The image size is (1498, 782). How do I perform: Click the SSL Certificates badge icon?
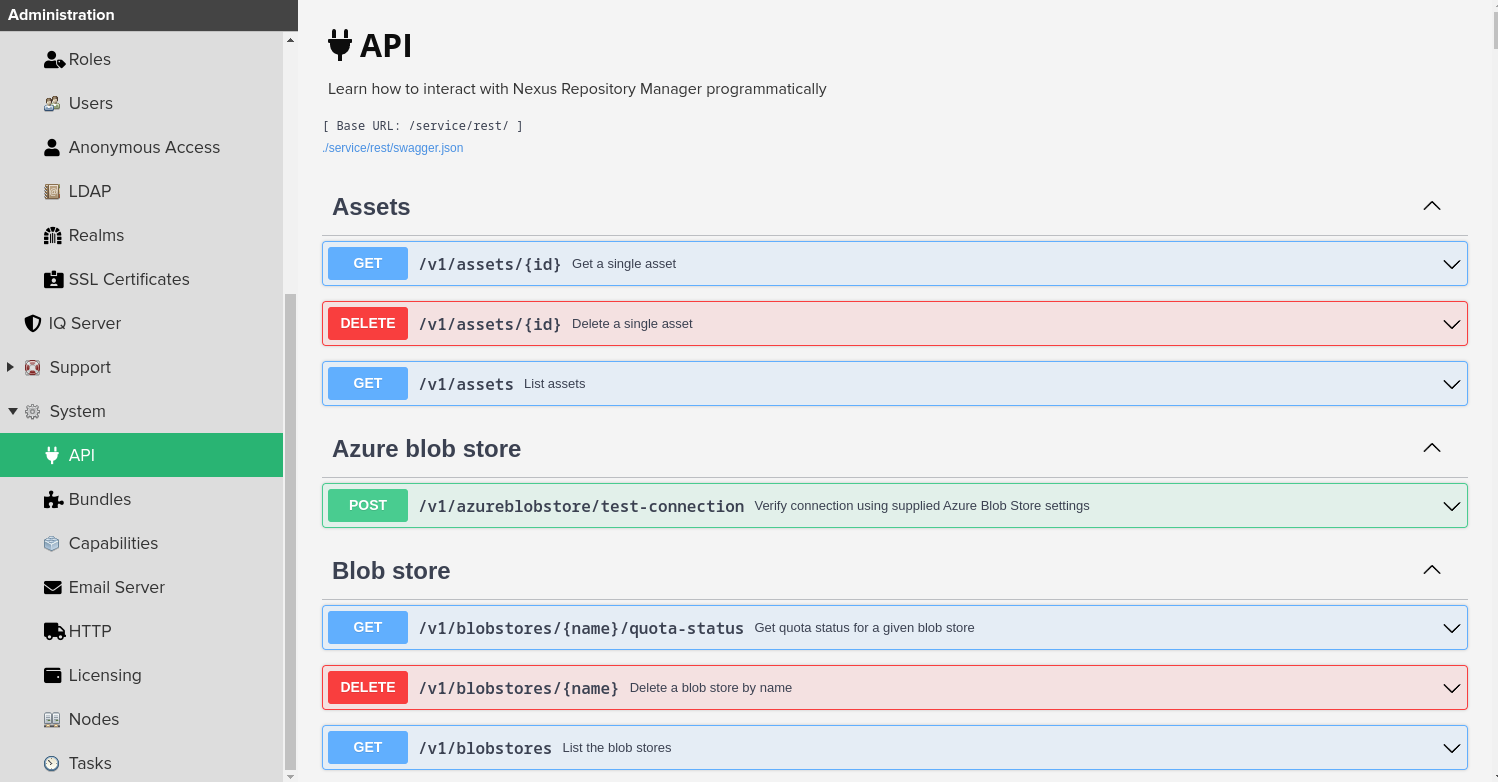tap(52, 280)
